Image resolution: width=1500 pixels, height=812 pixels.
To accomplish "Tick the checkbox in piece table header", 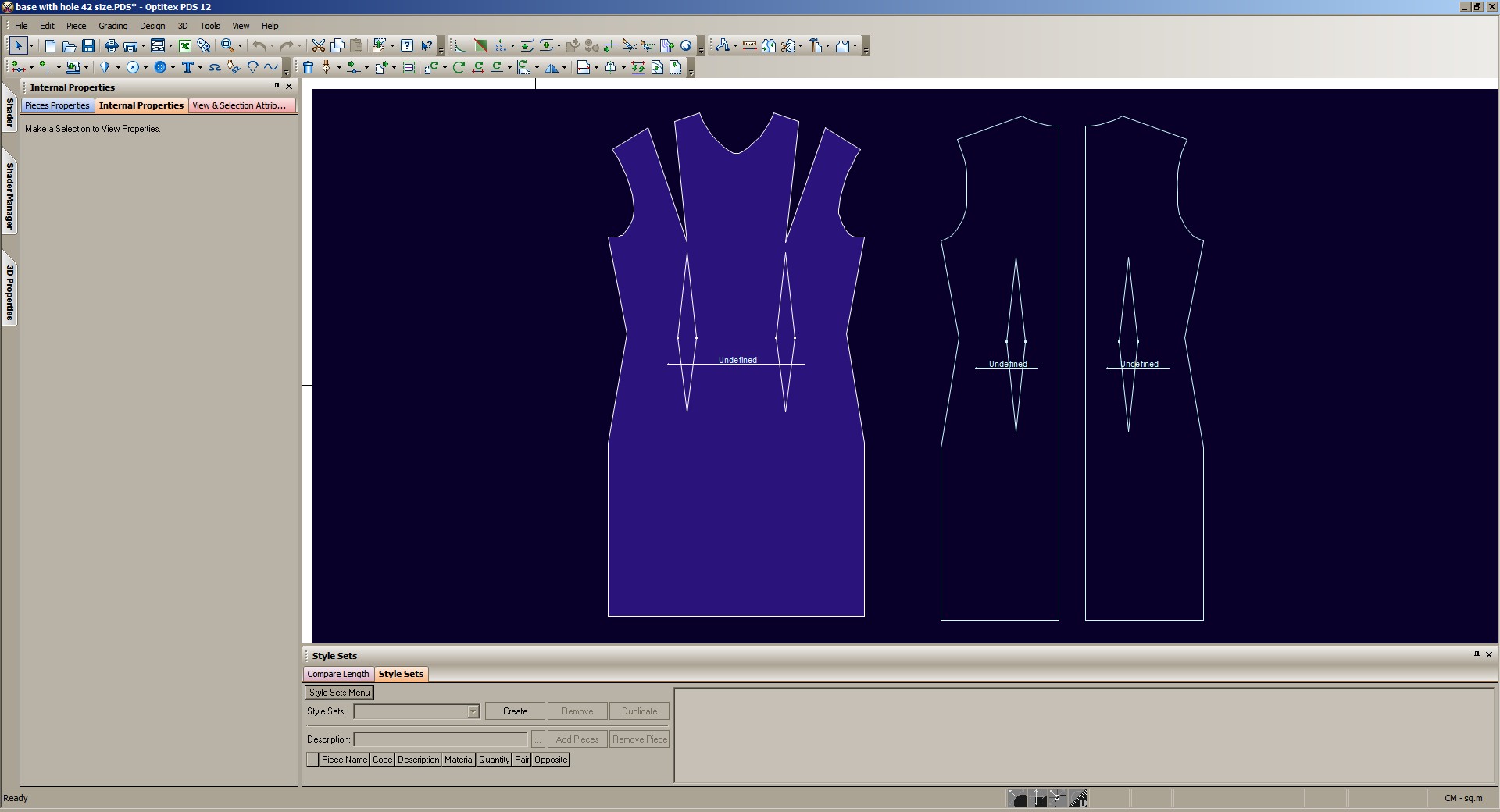I will click(x=312, y=760).
